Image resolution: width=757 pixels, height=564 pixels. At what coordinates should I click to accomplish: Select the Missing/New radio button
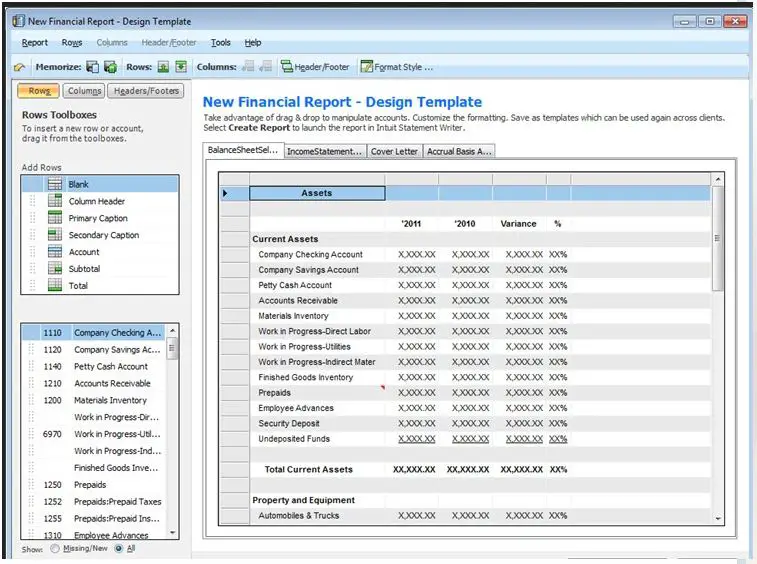click(x=55, y=549)
